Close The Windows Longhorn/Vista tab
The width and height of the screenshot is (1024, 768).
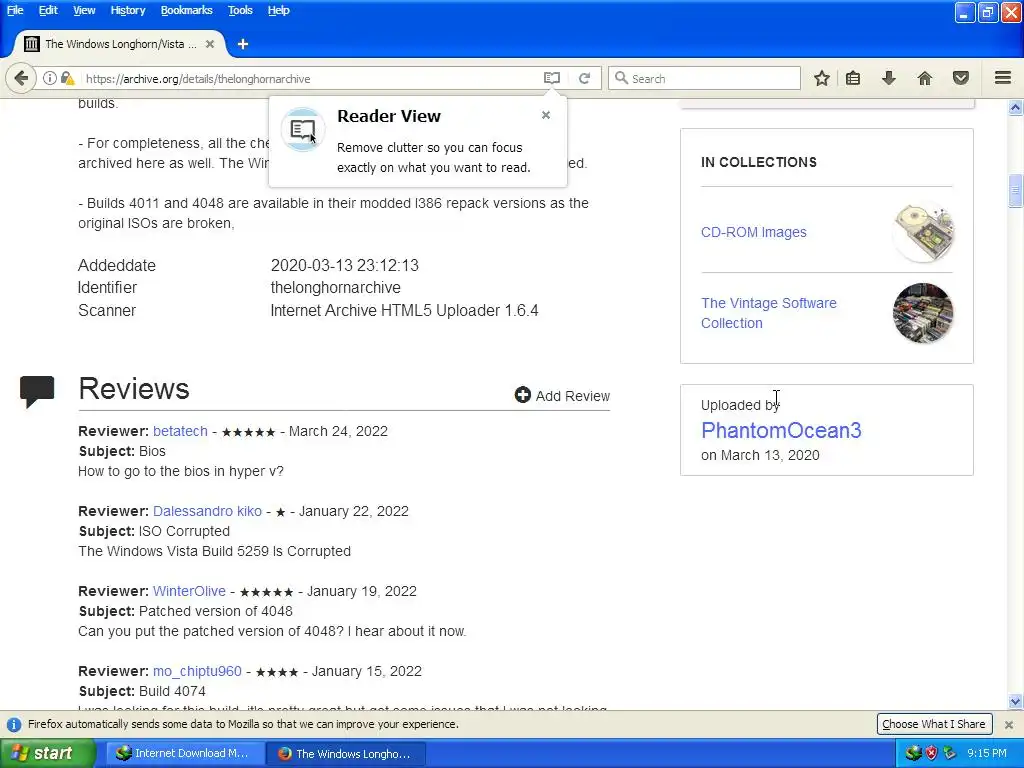210,44
